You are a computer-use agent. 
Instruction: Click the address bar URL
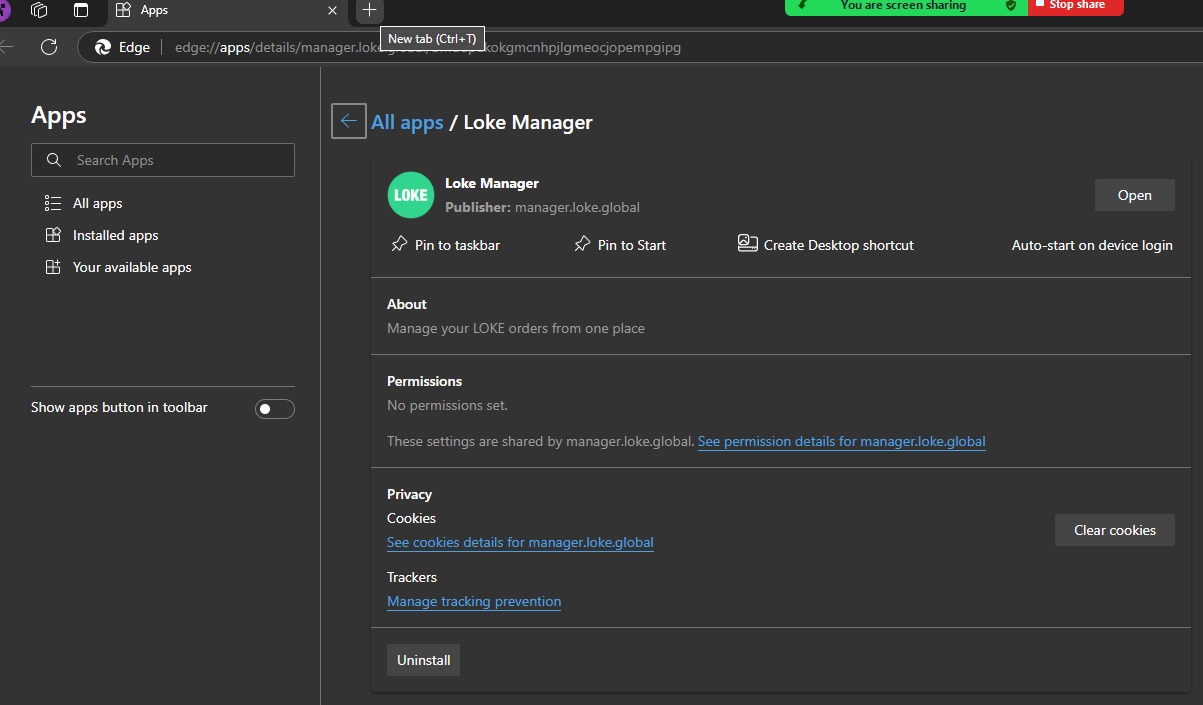[428, 47]
